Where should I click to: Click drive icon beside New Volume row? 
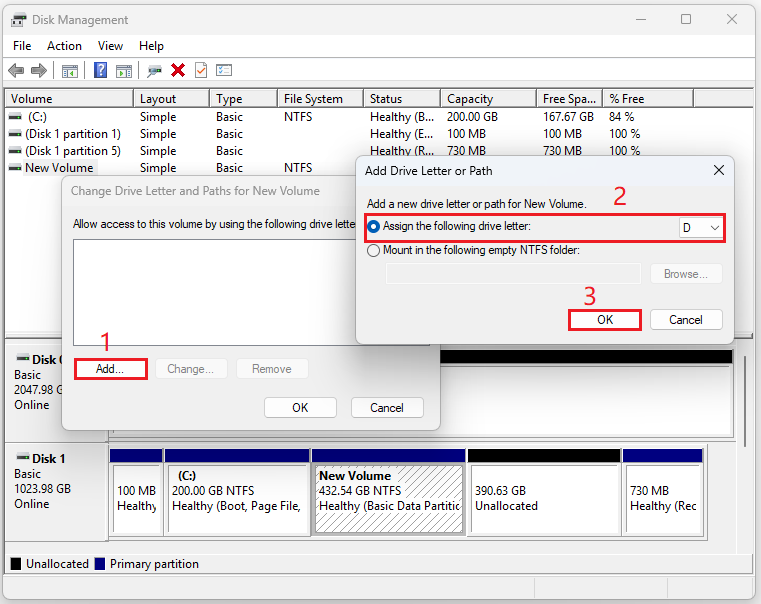[16, 168]
